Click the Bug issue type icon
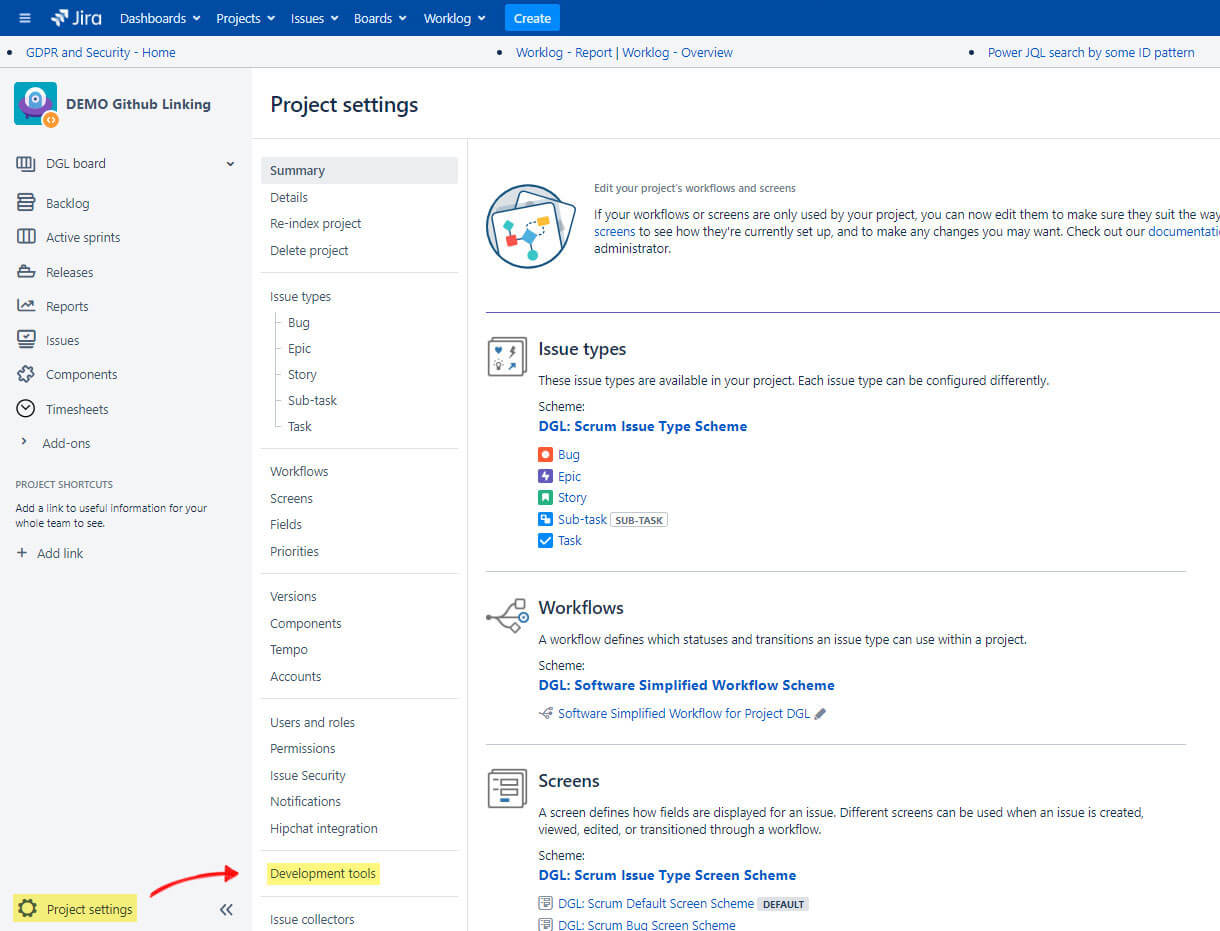The width and height of the screenshot is (1220, 931). 545,454
